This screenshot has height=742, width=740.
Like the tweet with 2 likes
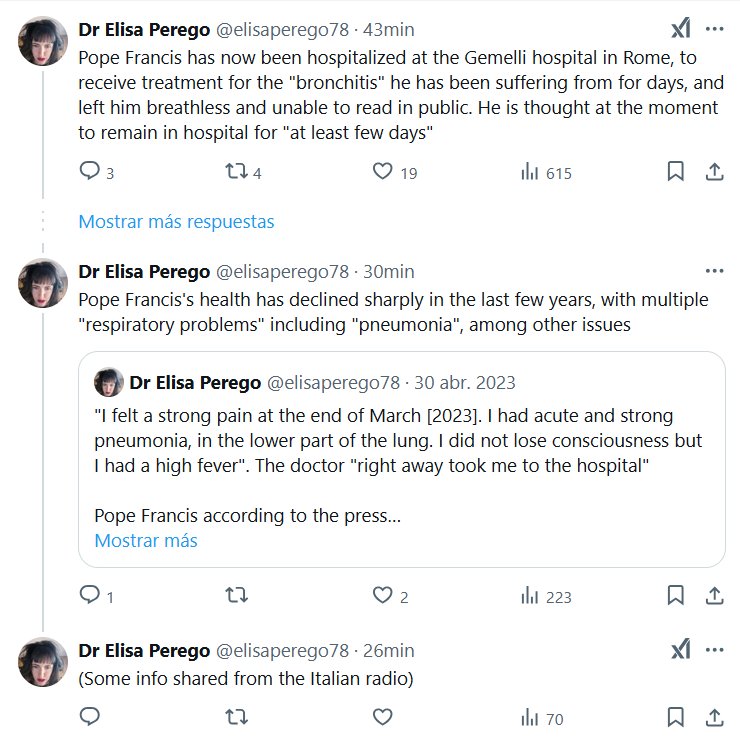[382, 596]
